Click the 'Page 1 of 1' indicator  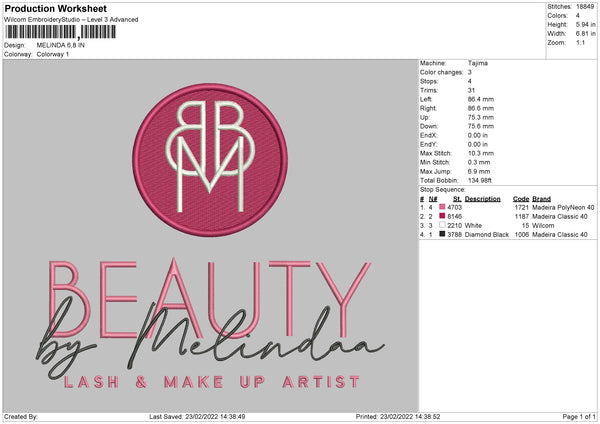pos(579,416)
